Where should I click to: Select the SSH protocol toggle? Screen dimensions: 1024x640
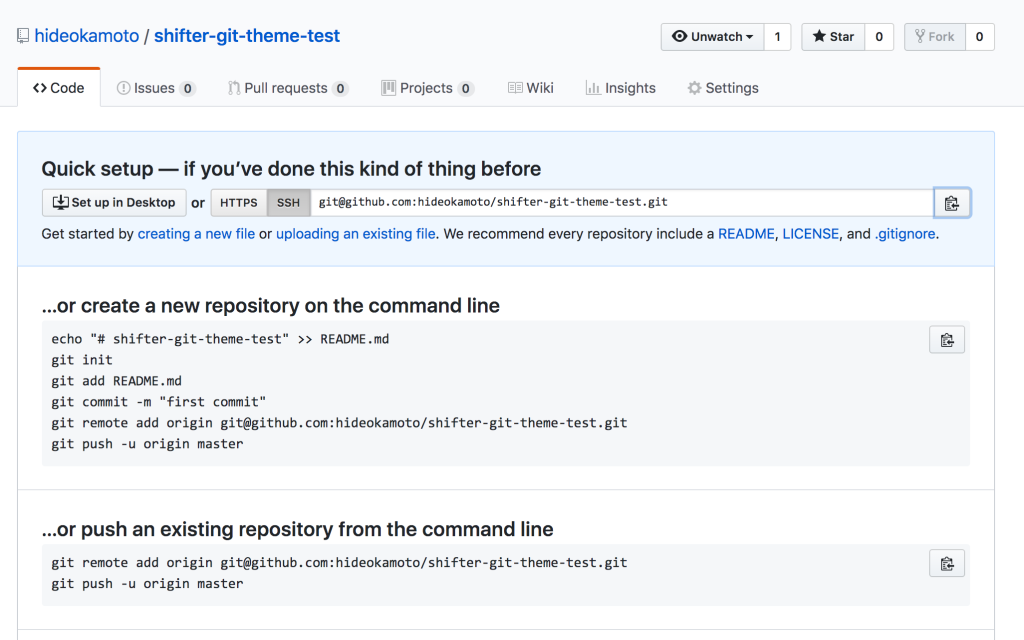[288, 203]
